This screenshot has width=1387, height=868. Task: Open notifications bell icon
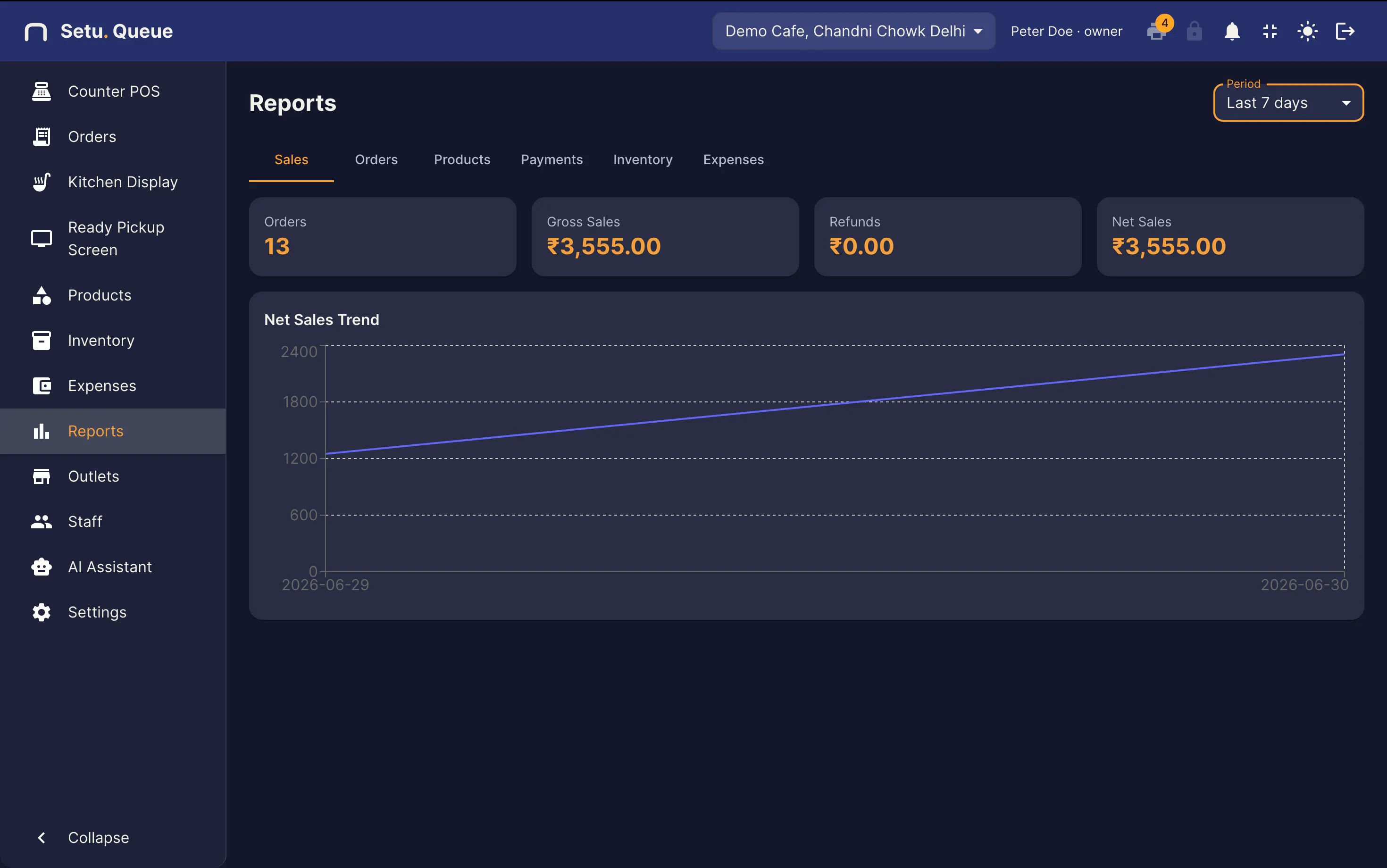pos(1232,31)
